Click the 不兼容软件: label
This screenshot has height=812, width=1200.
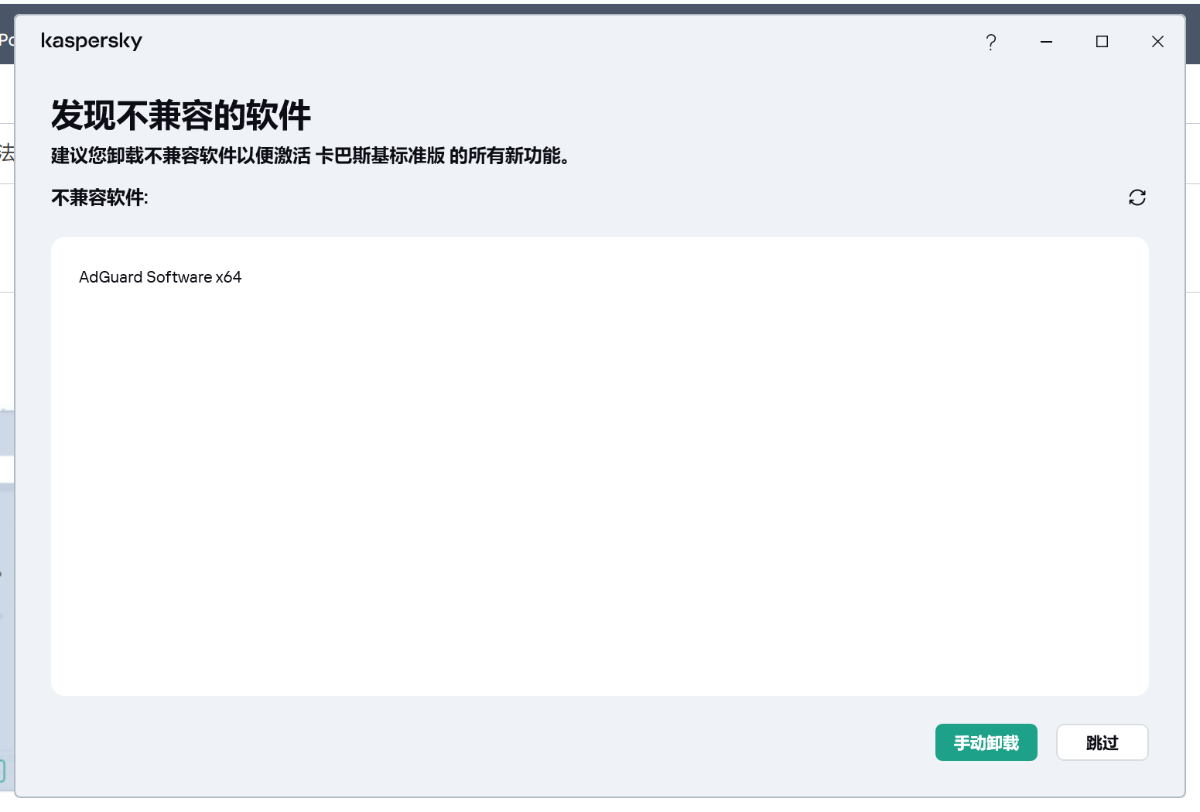point(99,198)
